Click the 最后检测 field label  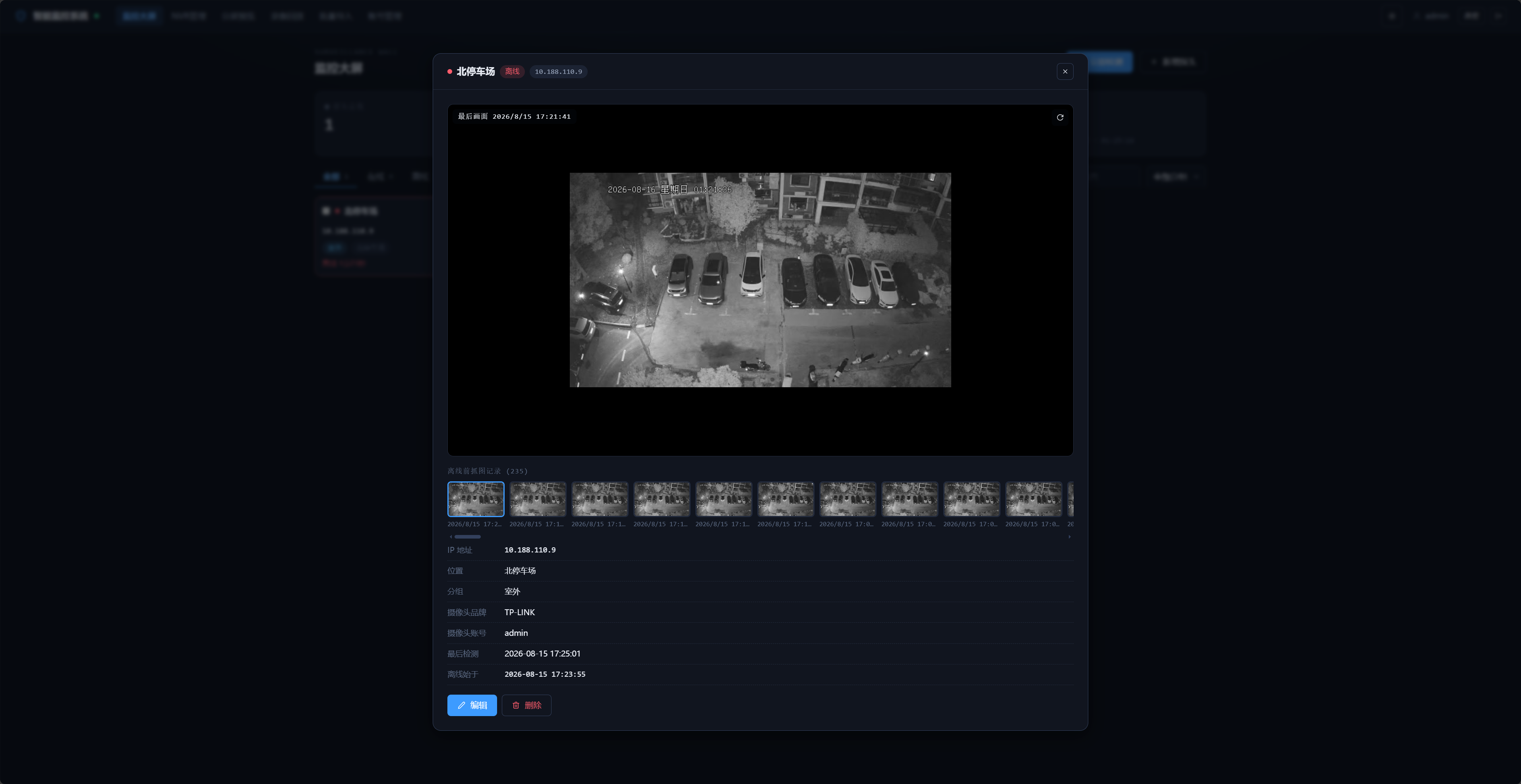pyautogui.click(x=463, y=653)
